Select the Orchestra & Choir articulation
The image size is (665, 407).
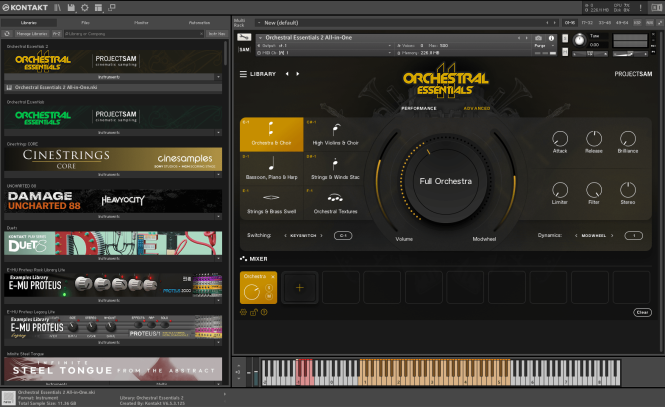pos(271,134)
